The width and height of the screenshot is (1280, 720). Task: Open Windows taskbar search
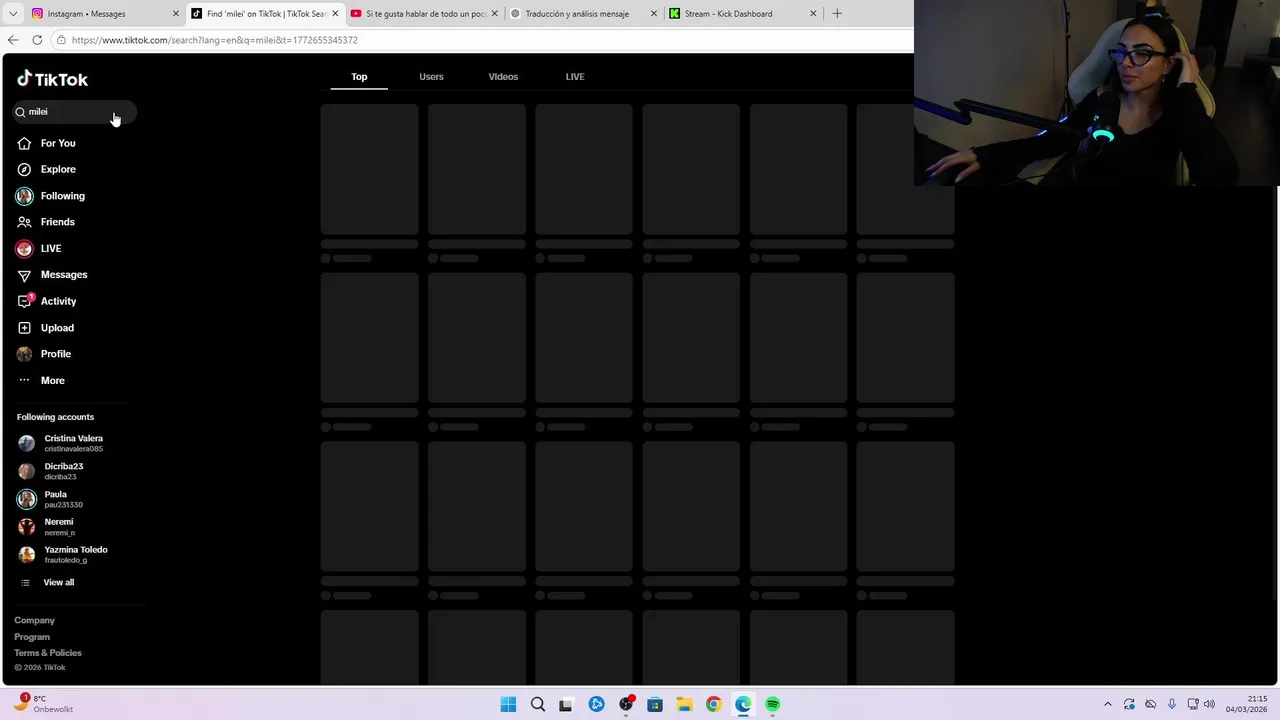(538, 704)
